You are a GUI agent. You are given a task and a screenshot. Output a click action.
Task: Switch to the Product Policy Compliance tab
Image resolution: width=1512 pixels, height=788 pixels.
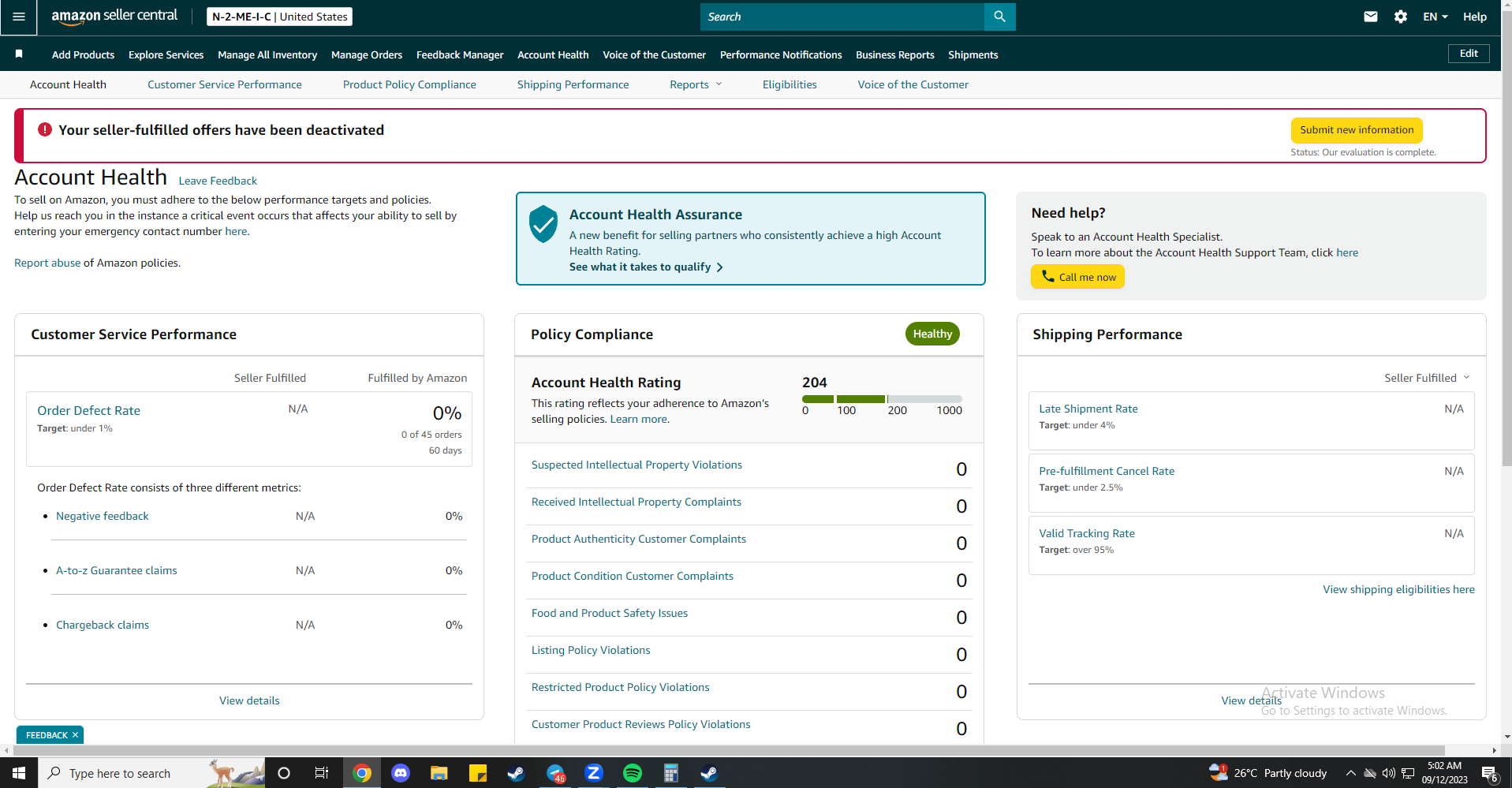click(409, 84)
